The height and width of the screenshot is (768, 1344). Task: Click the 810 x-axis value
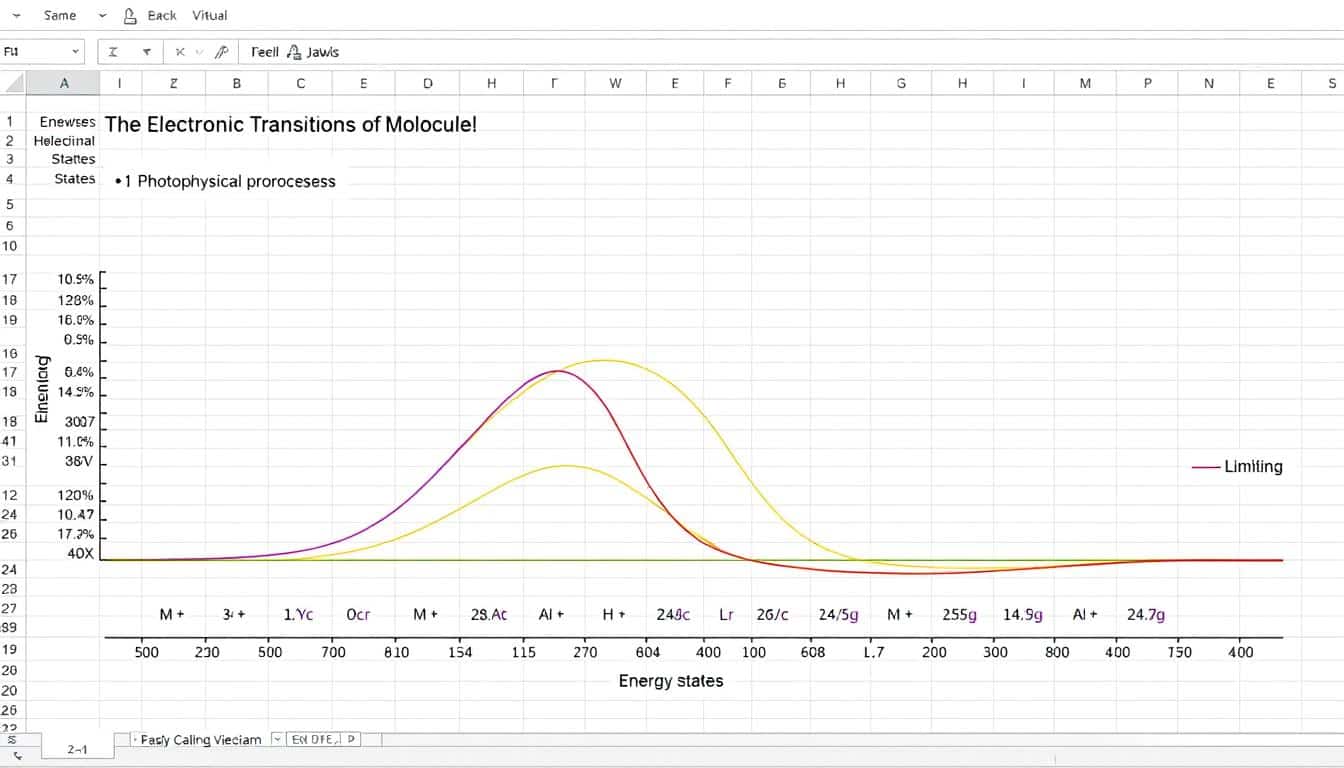pos(396,652)
